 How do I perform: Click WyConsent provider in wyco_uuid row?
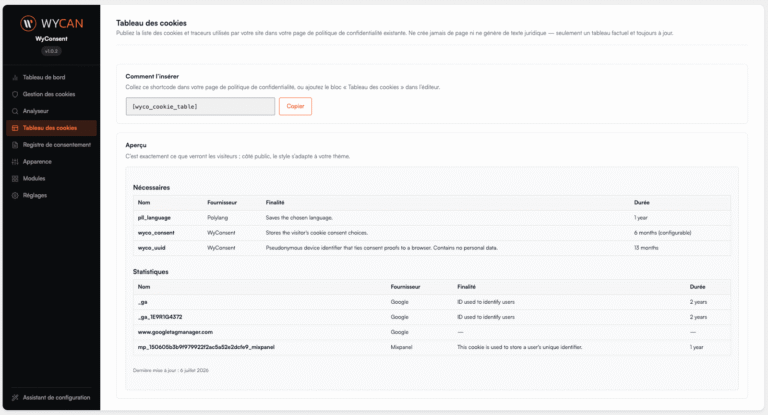click(x=221, y=248)
